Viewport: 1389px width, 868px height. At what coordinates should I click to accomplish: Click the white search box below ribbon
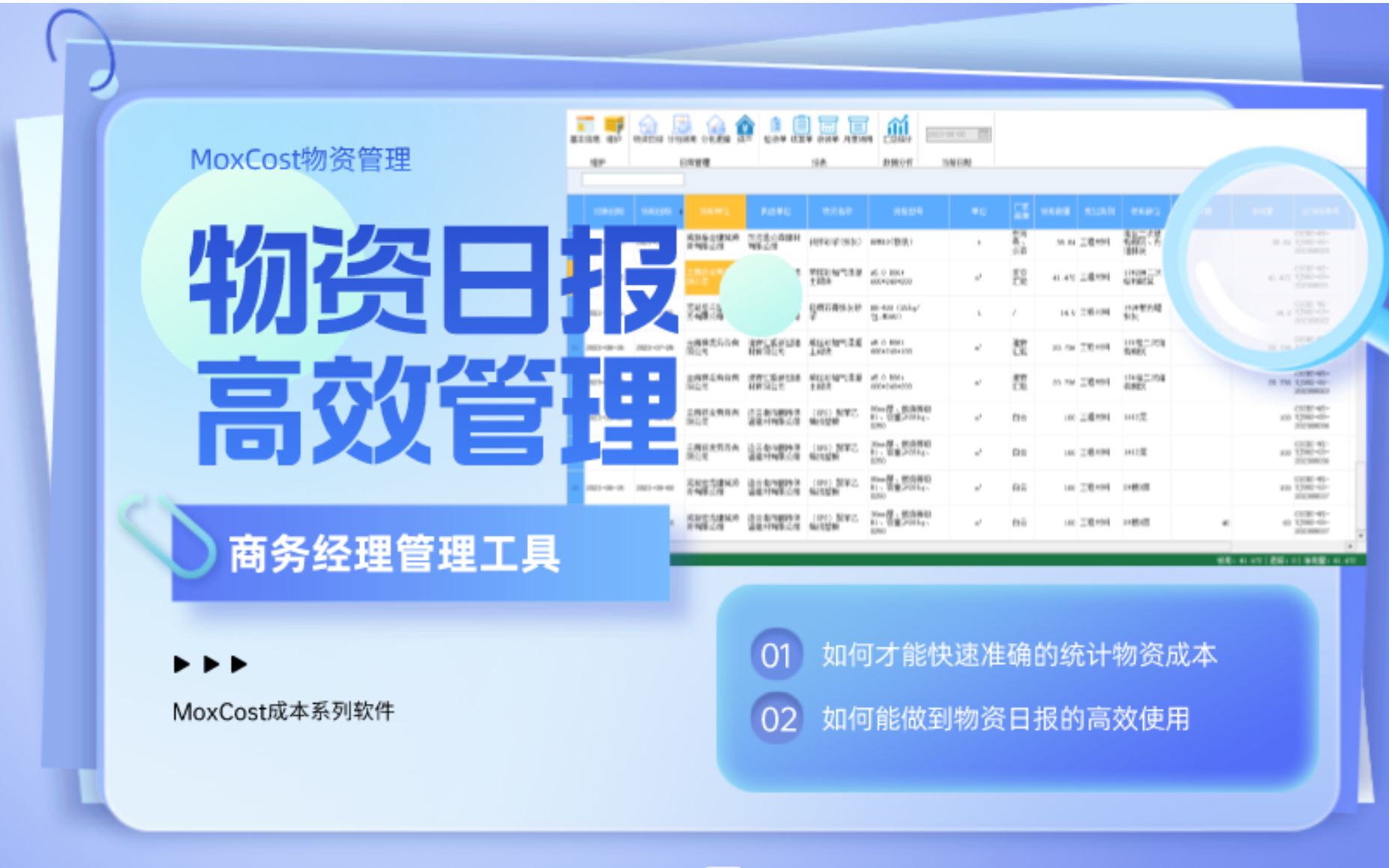632,179
